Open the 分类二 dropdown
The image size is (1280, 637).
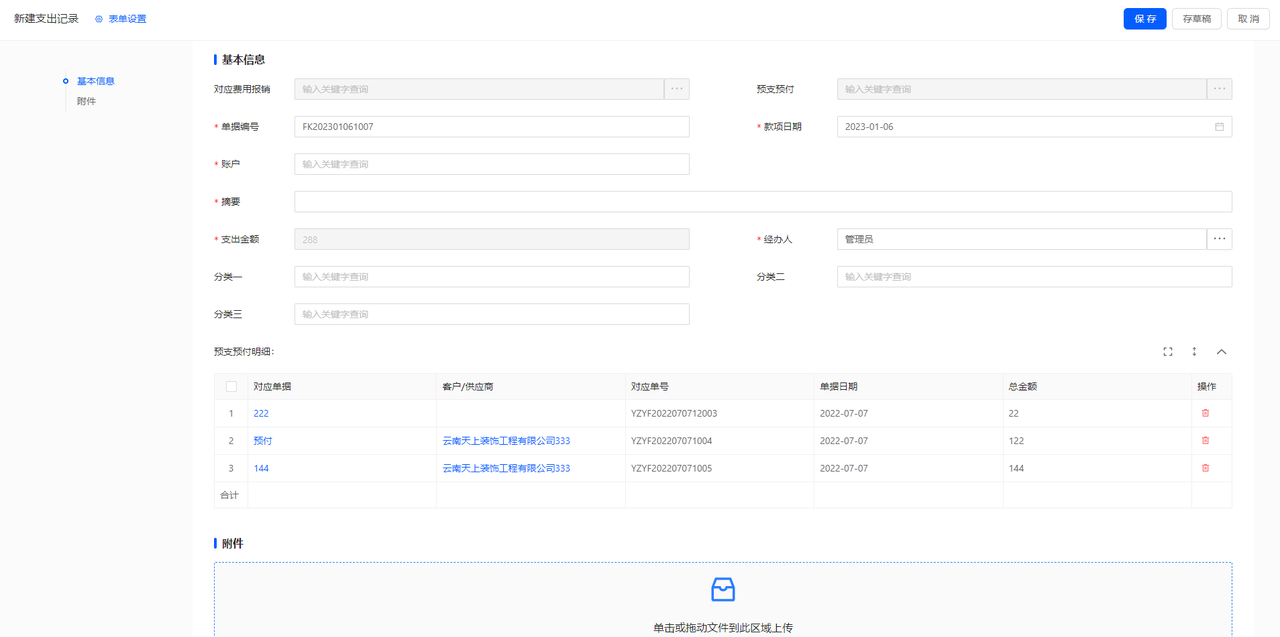pyautogui.click(x=1034, y=277)
